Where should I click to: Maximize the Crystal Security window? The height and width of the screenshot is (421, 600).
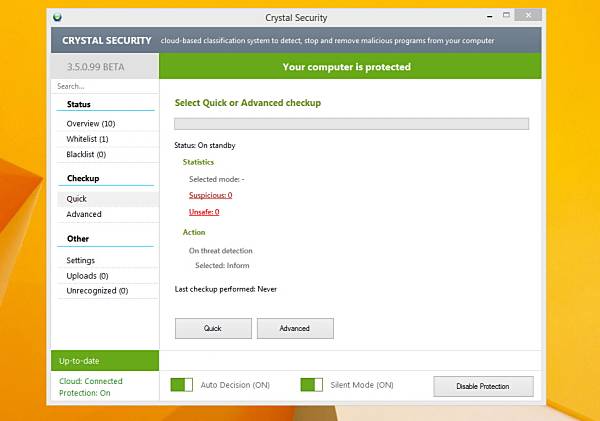(506, 15)
